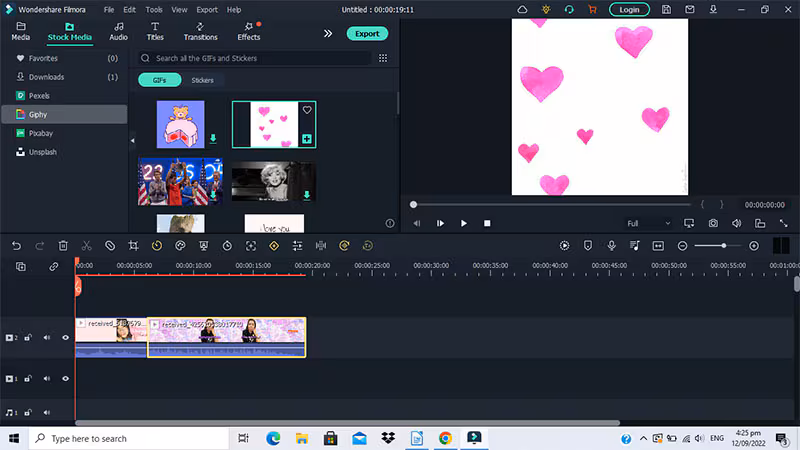The width and height of the screenshot is (800, 450).
Task: Open the duration timer icon
Action: point(227,246)
